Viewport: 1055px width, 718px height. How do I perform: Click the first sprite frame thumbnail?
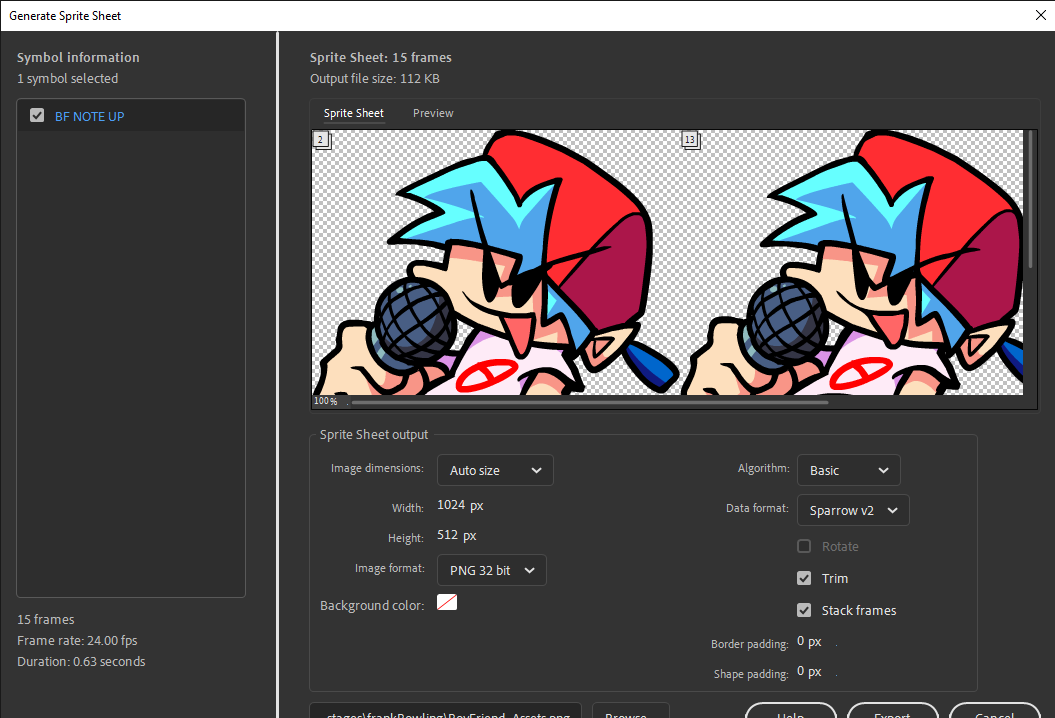click(496, 262)
